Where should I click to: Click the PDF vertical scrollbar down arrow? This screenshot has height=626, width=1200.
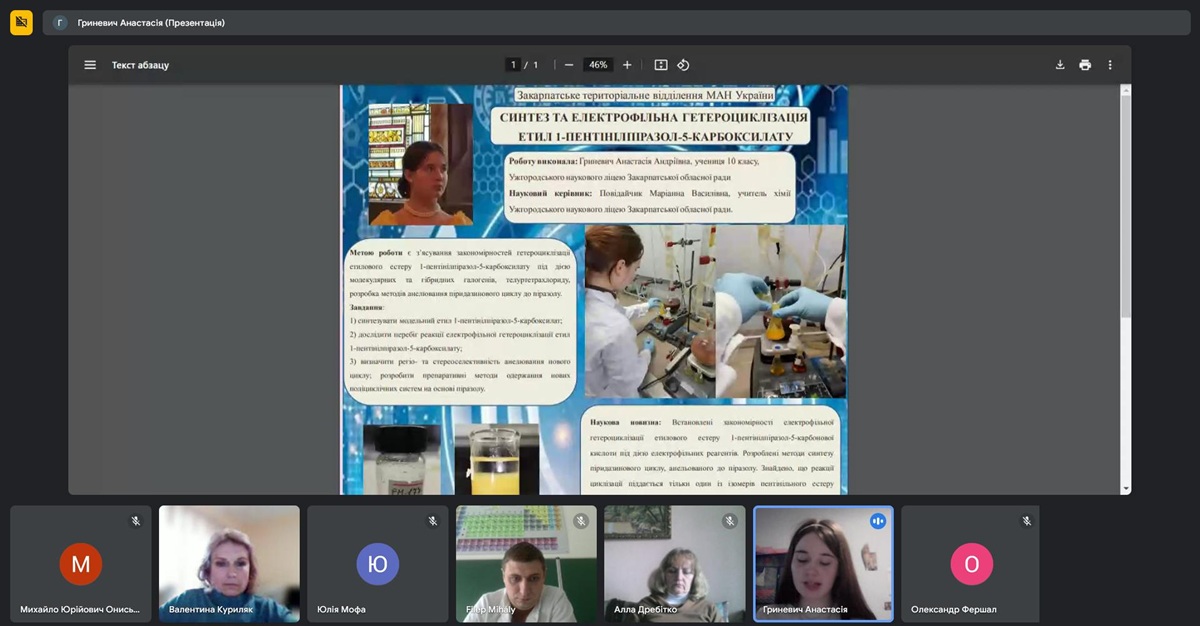[x=1126, y=489]
